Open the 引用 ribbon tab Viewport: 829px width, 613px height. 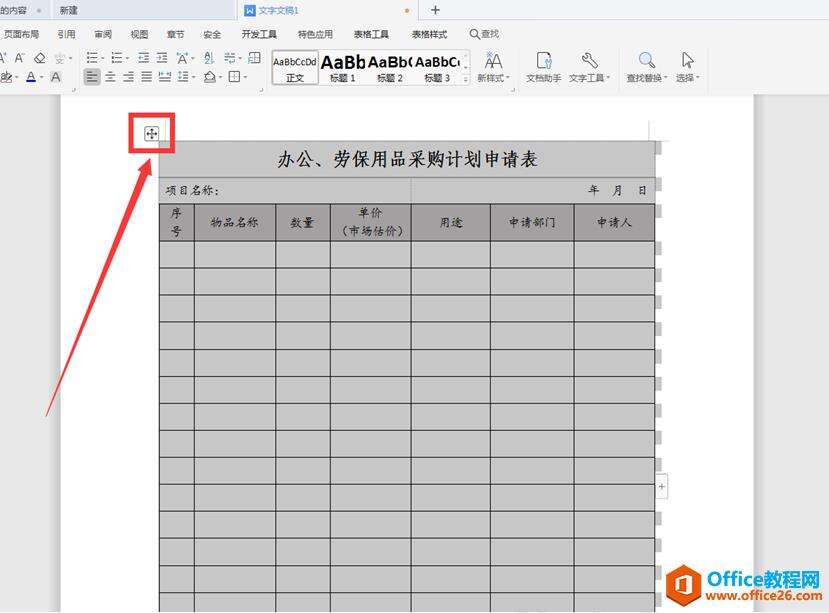point(66,34)
